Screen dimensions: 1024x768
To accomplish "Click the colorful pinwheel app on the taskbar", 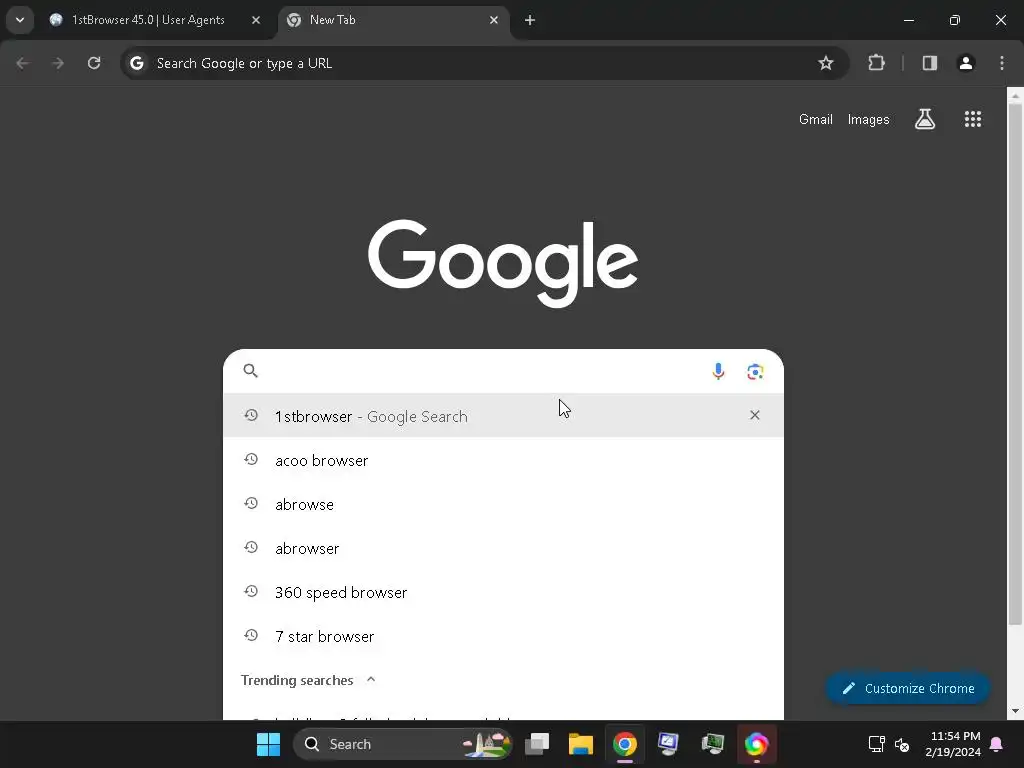I will (x=756, y=744).
